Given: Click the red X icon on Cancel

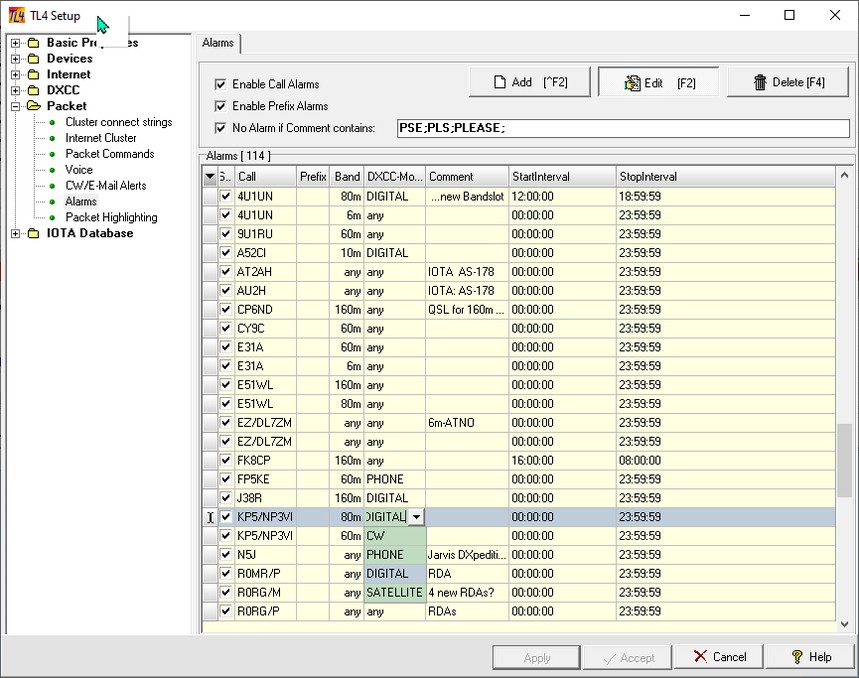Looking at the screenshot, I should (x=700, y=656).
